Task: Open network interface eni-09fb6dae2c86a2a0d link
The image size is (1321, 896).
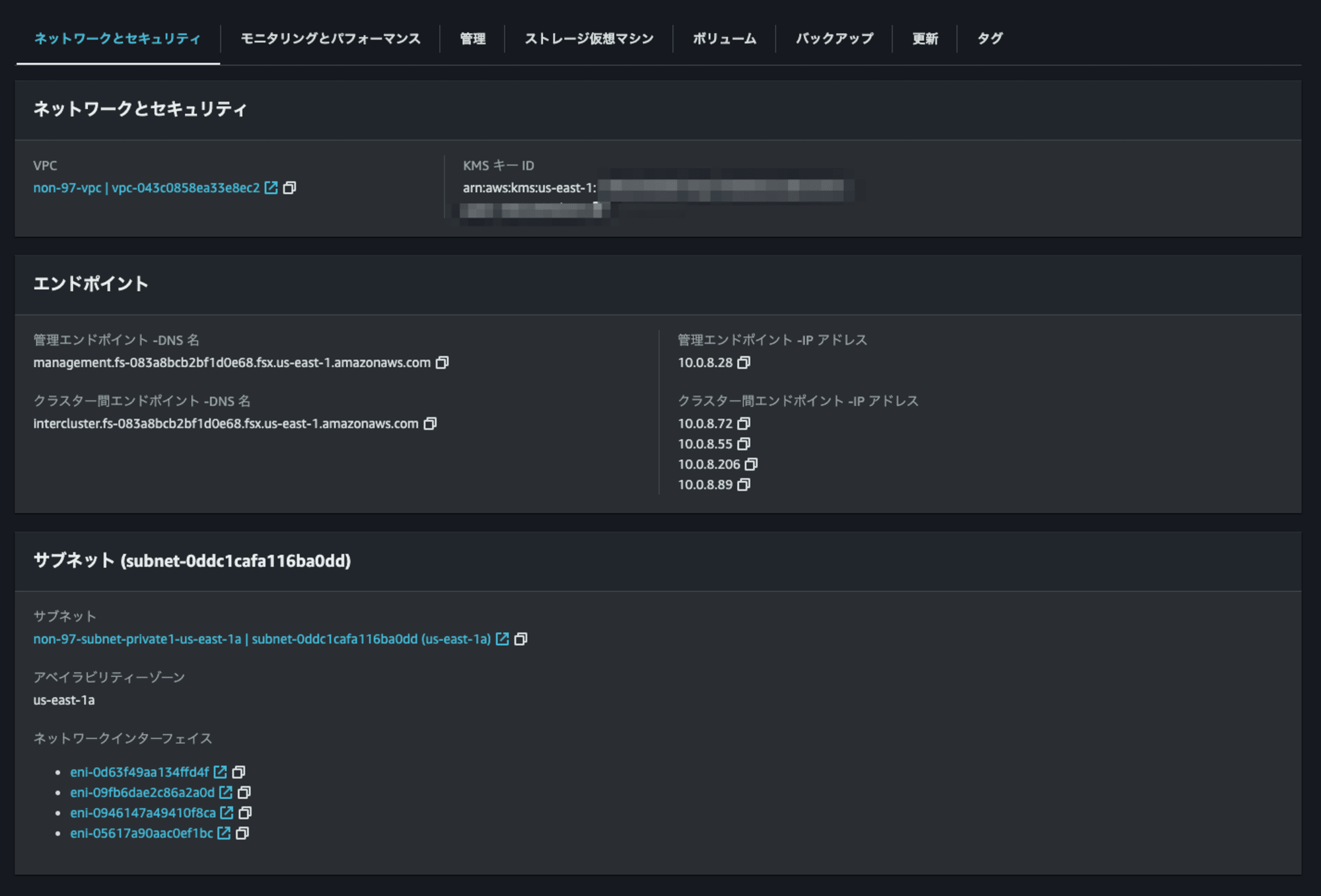Action: click(142, 792)
